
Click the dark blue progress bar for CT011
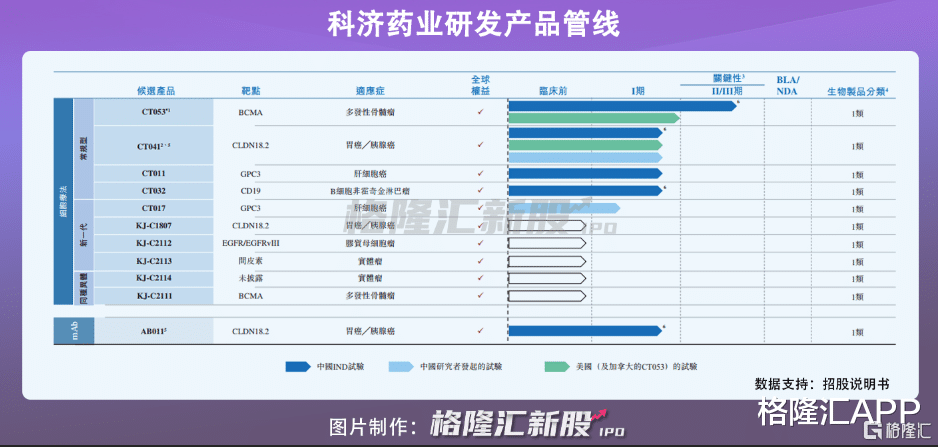[586, 174]
